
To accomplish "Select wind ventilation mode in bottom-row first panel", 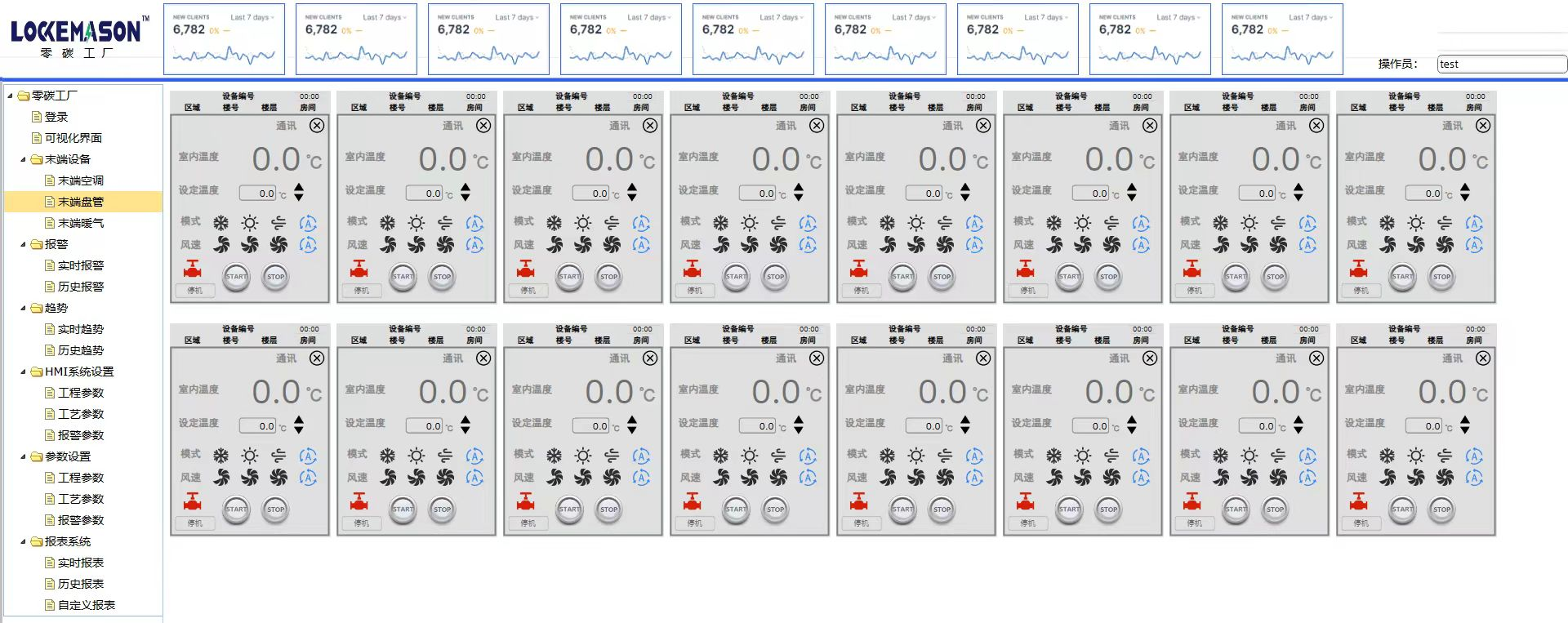I will point(278,456).
